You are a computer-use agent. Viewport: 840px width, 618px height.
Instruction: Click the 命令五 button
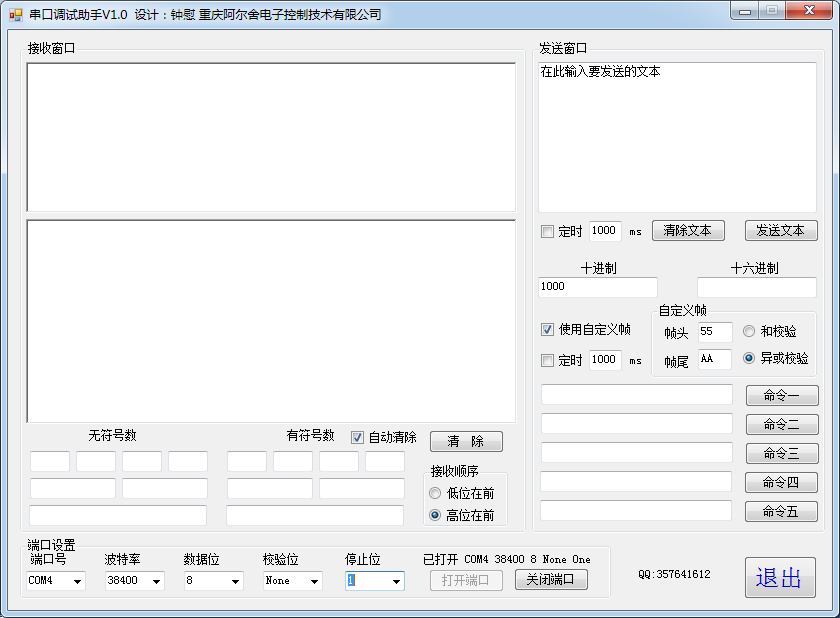[781, 511]
